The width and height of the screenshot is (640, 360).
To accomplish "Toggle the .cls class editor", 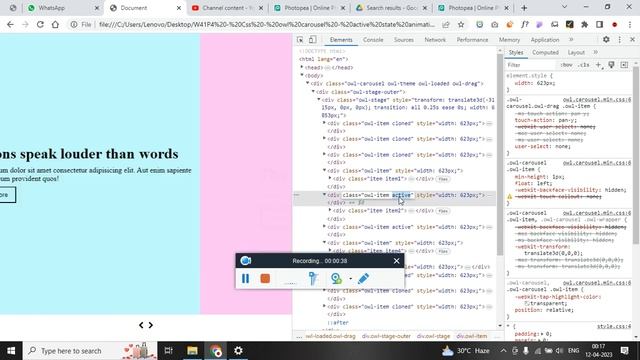I will tap(584, 65).
